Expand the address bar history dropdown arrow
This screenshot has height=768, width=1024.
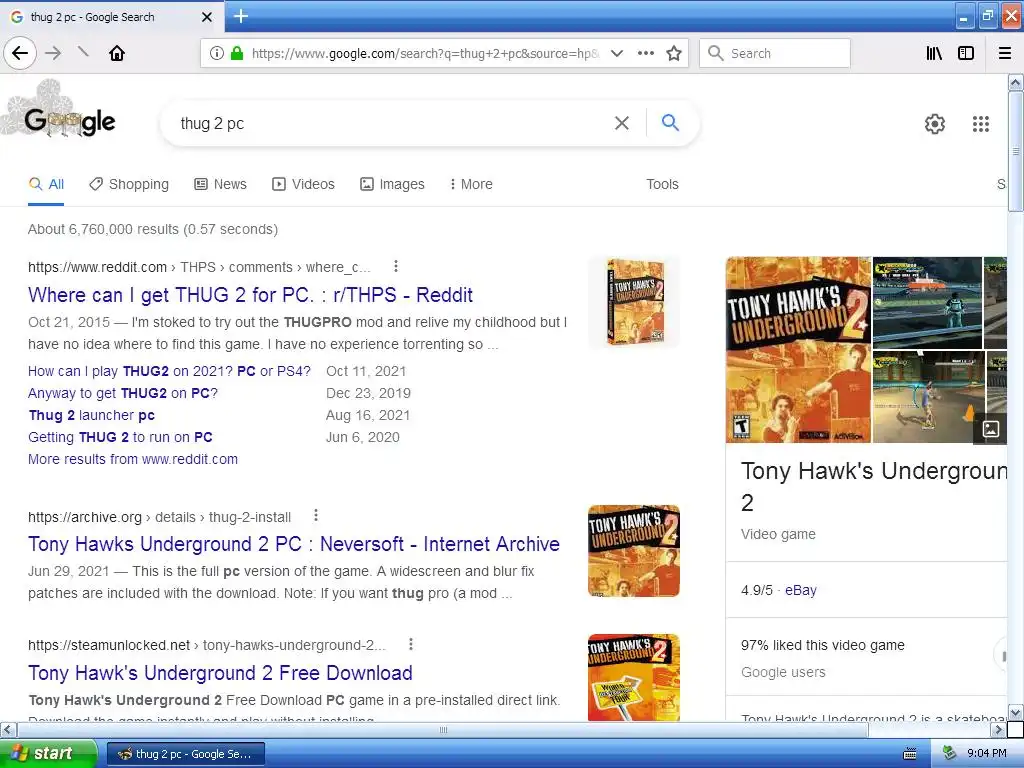pos(616,53)
